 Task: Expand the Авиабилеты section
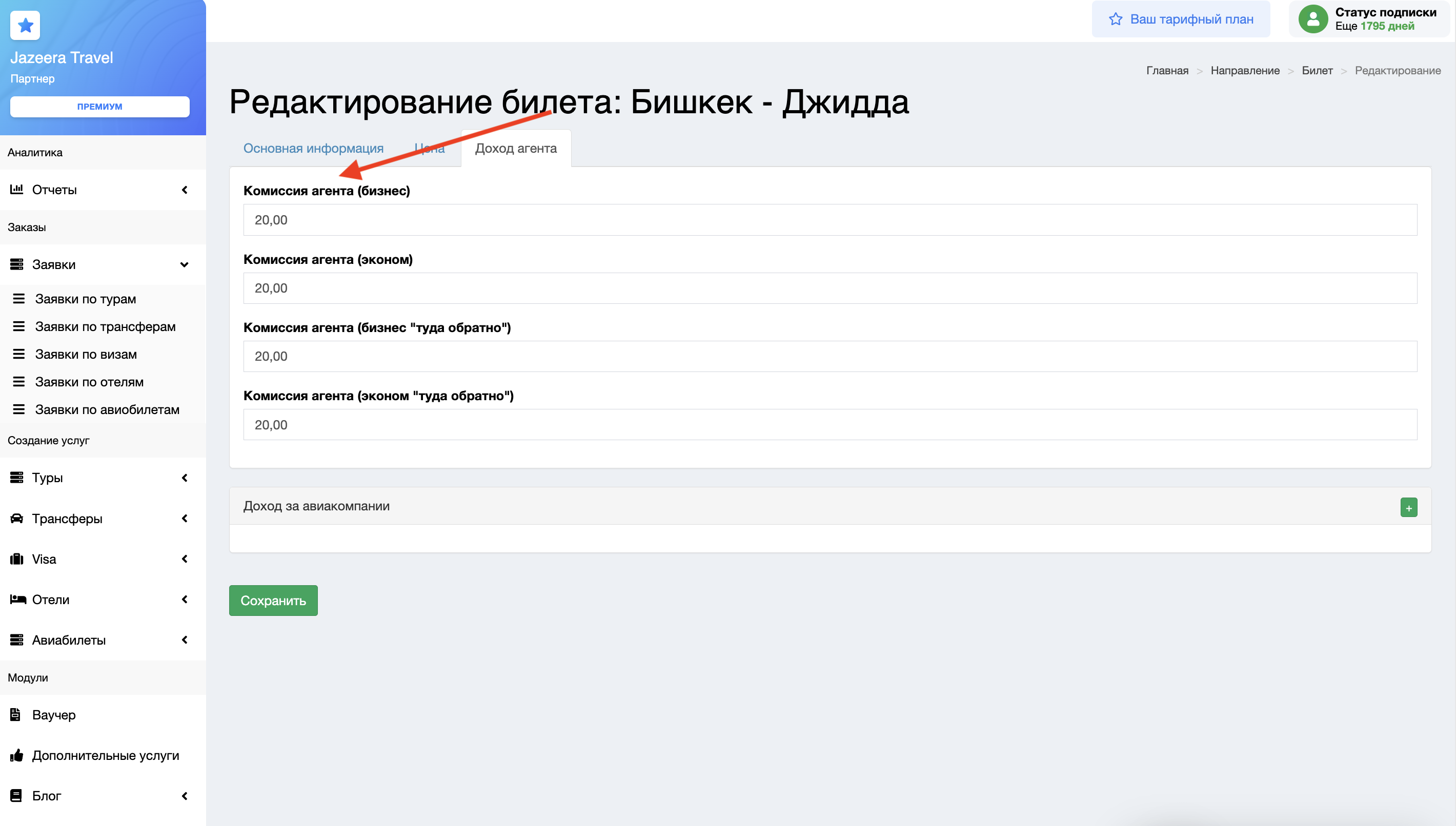pyautogui.click(x=185, y=640)
